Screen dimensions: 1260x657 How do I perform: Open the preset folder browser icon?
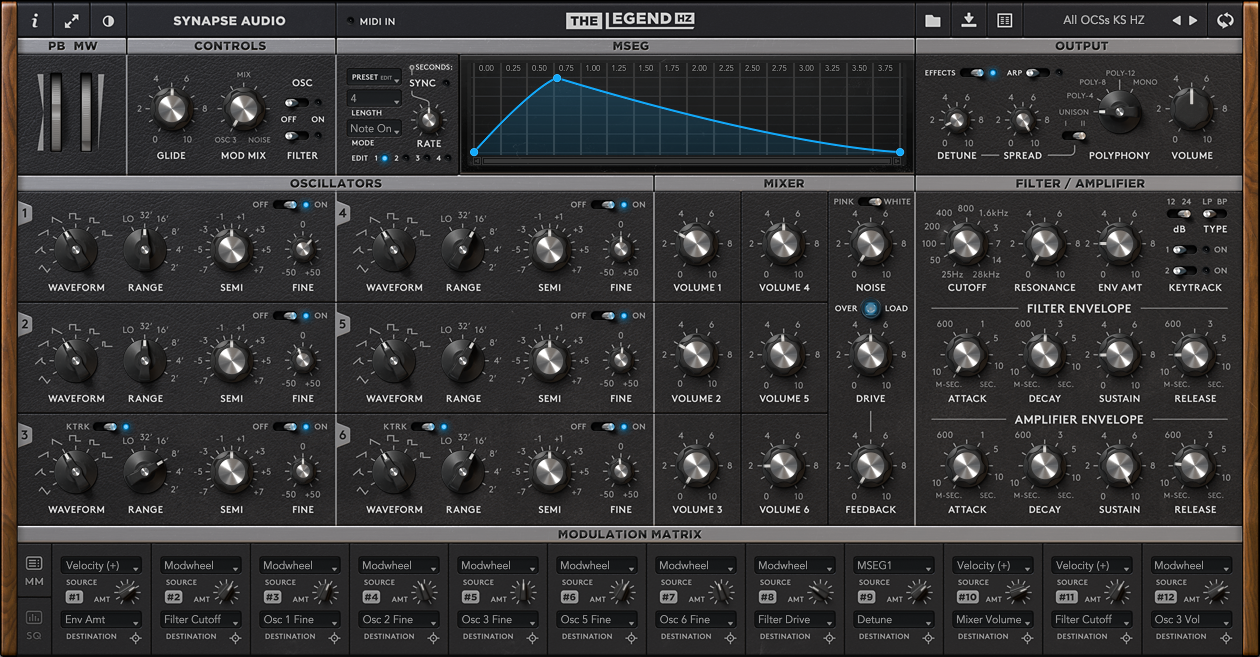coord(932,20)
